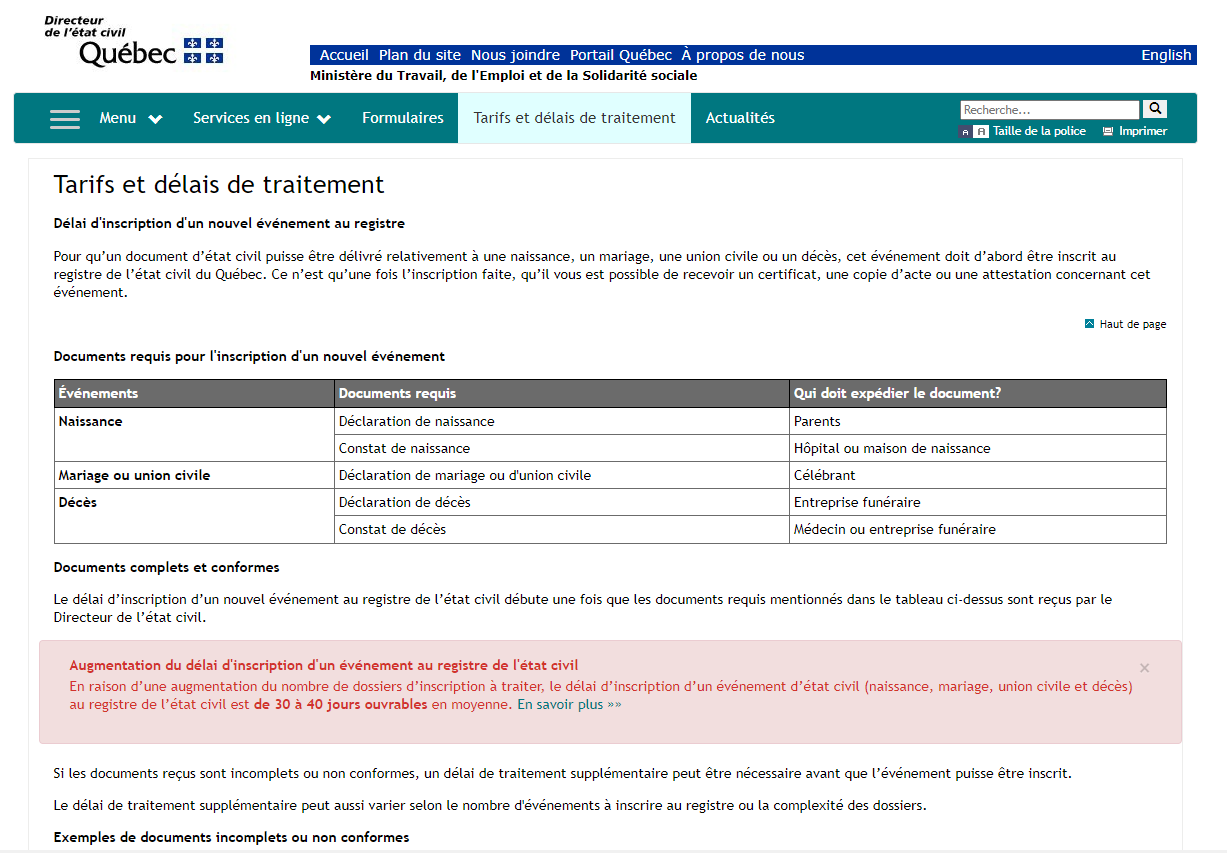The height and width of the screenshot is (853, 1227).
Task: Click the Nous joindre link
Action: 515,55
